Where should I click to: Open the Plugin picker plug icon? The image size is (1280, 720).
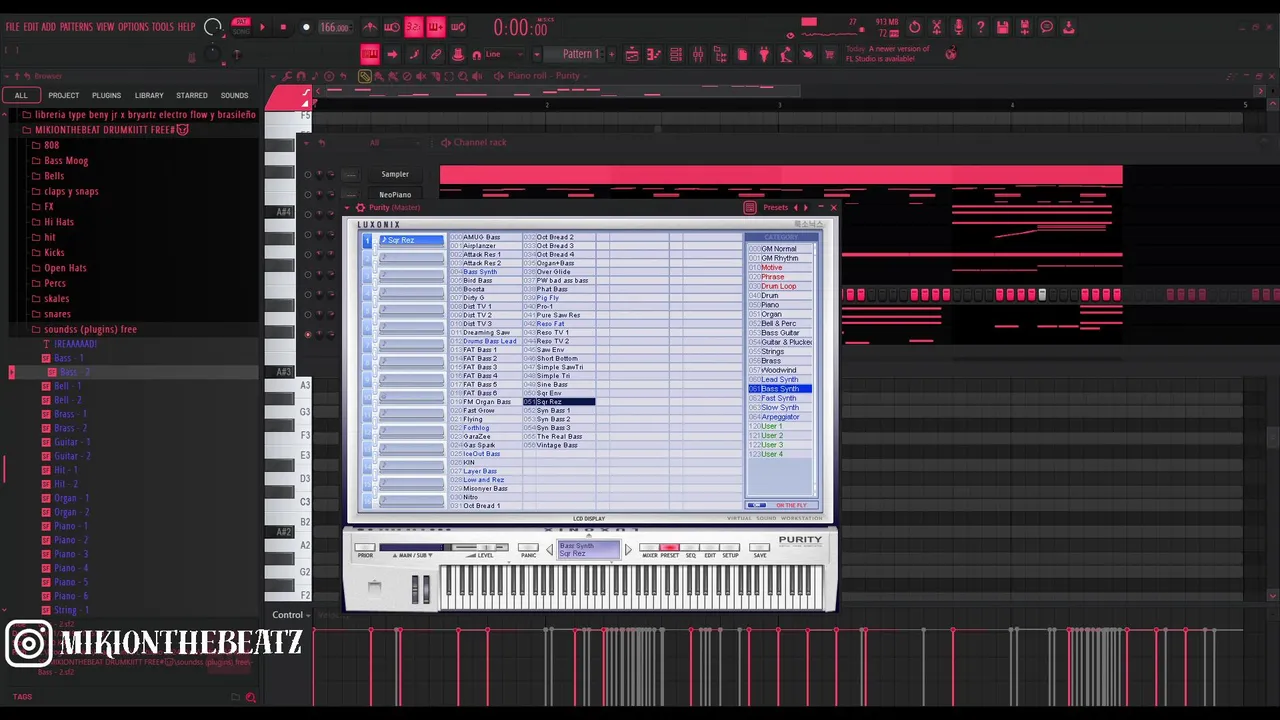tap(764, 54)
